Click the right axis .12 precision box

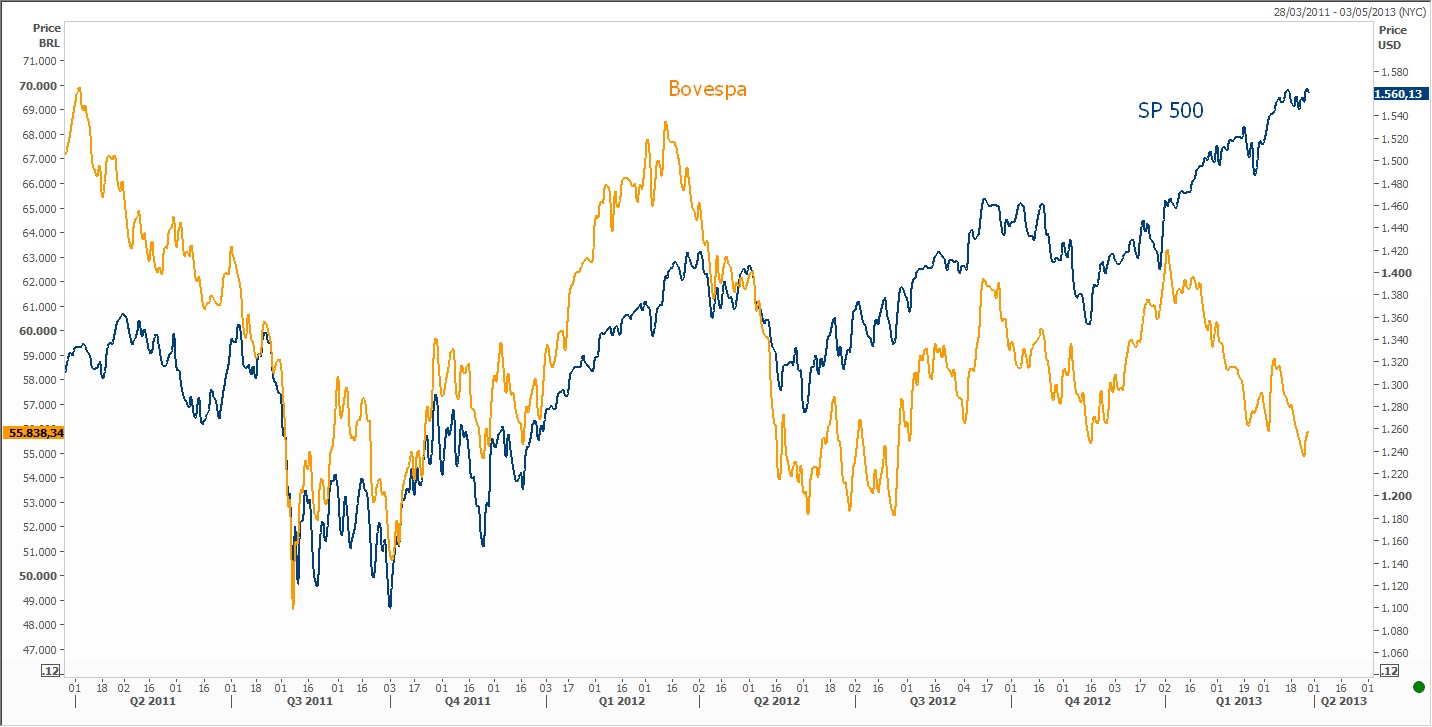click(x=1388, y=670)
